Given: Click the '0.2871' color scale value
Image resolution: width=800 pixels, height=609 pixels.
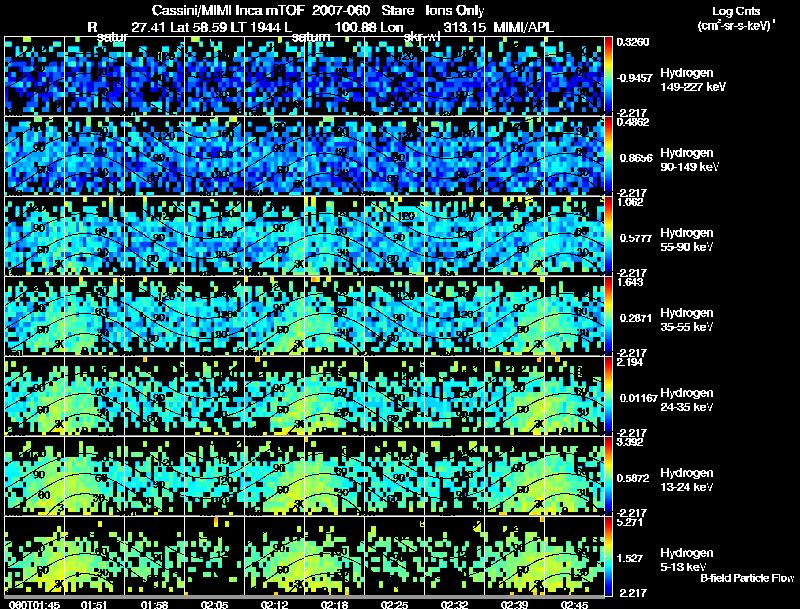Looking at the screenshot, I should pos(636,318).
